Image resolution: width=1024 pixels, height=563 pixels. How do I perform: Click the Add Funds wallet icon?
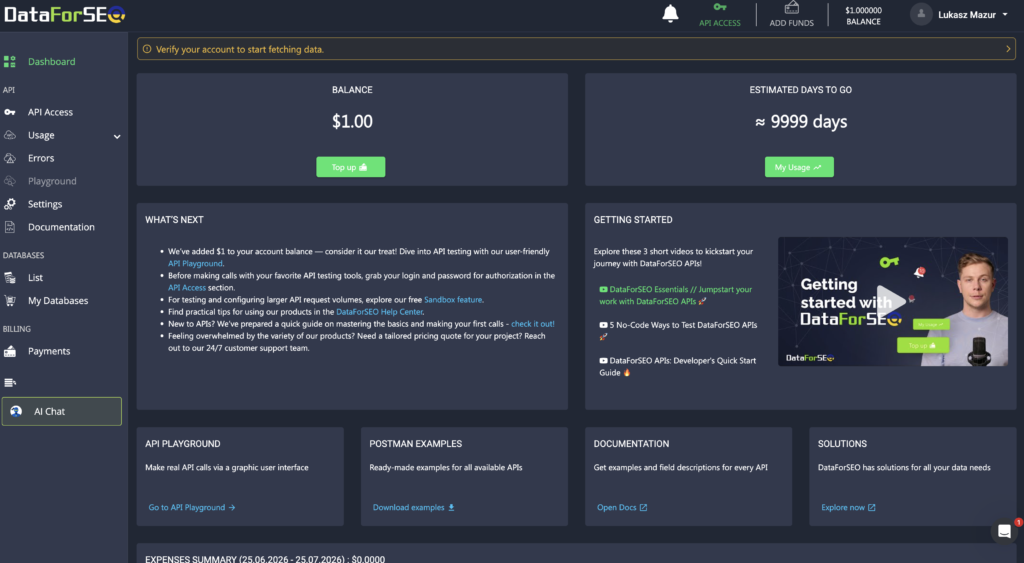tap(792, 7)
